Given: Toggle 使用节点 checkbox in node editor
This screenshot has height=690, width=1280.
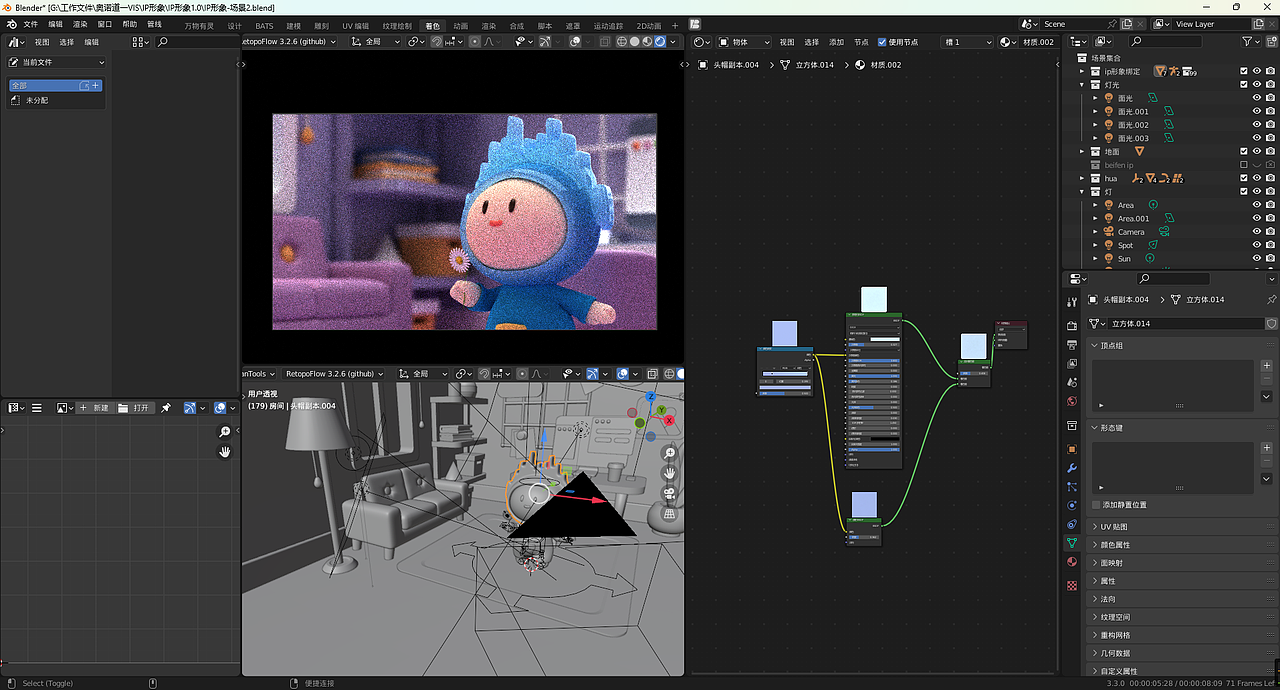Looking at the screenshot, I should click(x=882, y=42).
